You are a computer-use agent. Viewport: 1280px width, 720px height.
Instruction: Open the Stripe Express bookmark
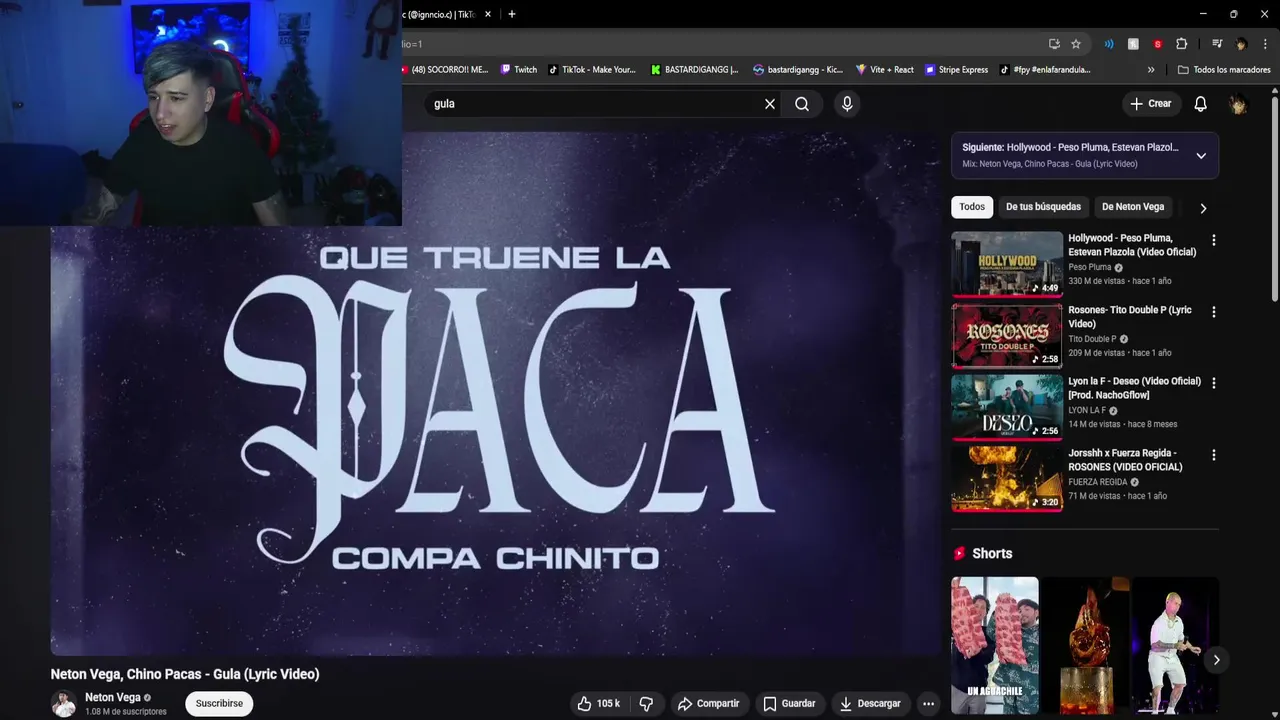click(957, 70)
